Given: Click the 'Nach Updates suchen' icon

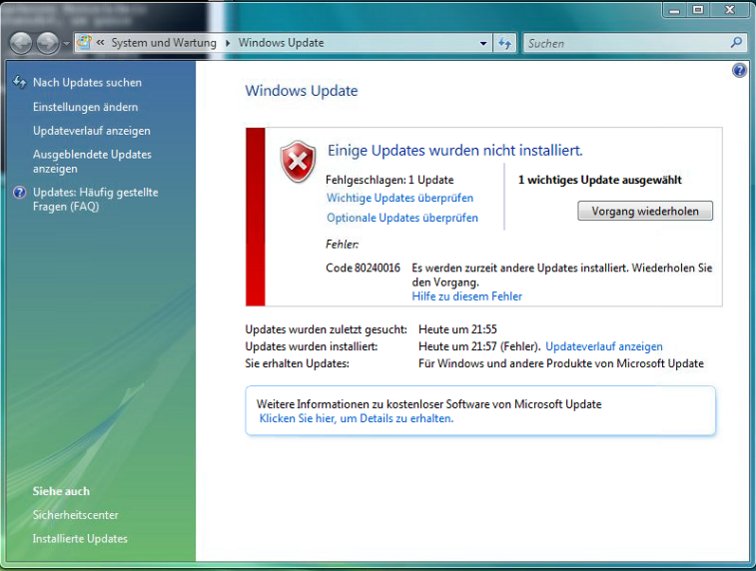Looking at the screenshot, I should tap(19, 82).
